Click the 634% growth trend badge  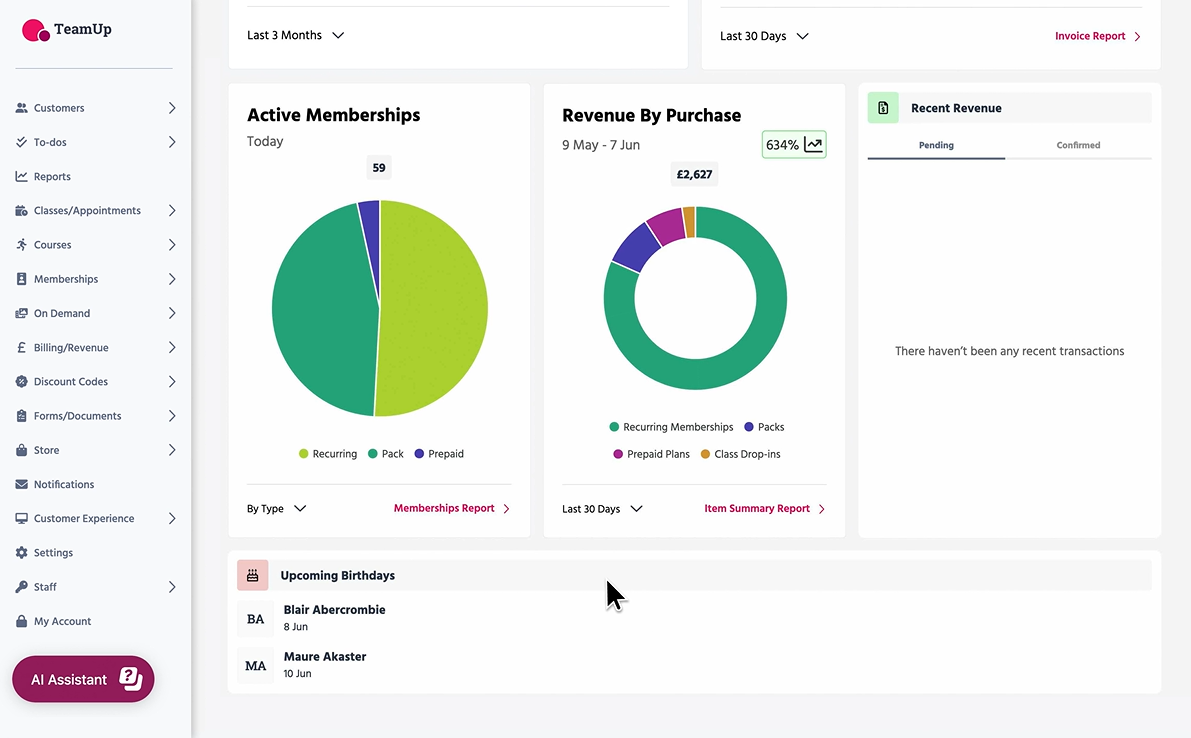click(794, 144)
